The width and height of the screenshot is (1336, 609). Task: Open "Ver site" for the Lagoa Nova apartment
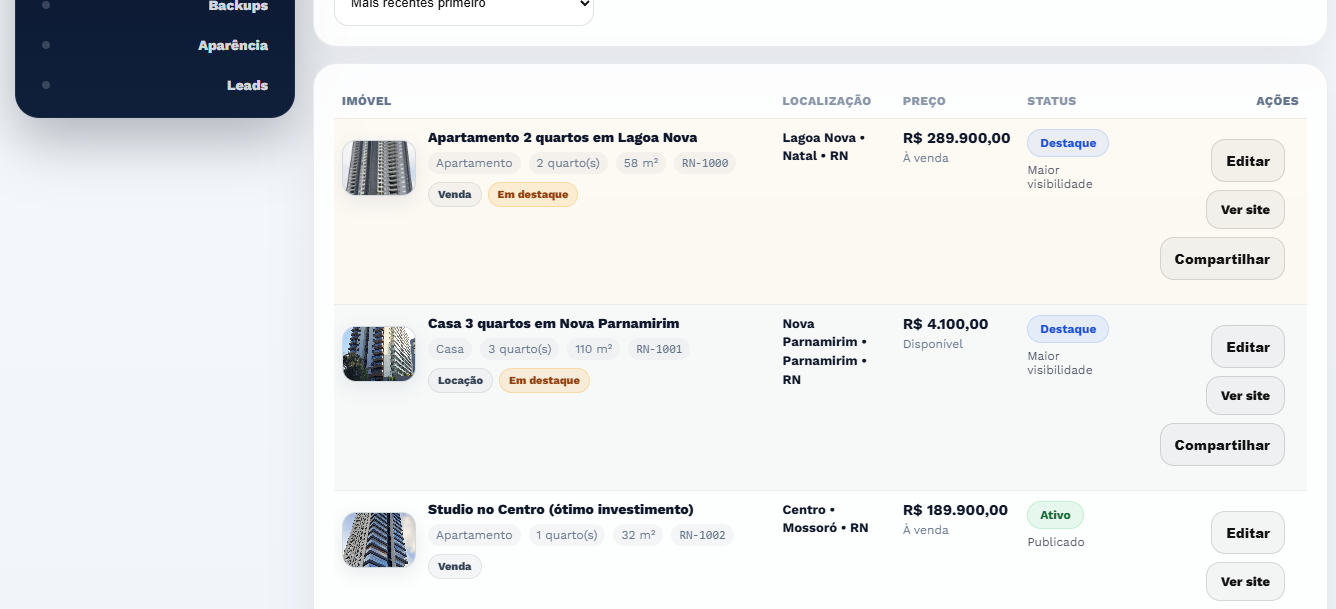pos(1245,209)
